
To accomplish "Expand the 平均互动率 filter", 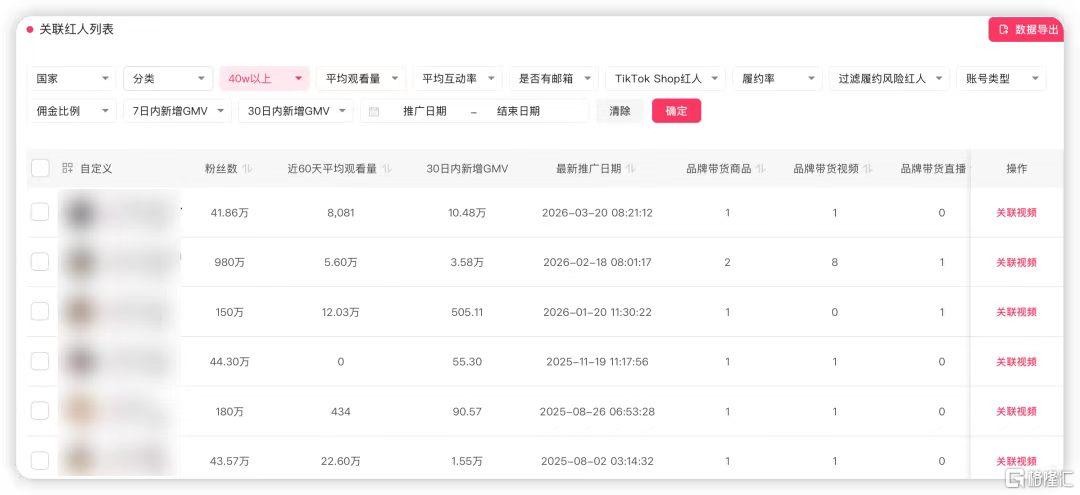I will pyautogui.click(x=457, y=78).
